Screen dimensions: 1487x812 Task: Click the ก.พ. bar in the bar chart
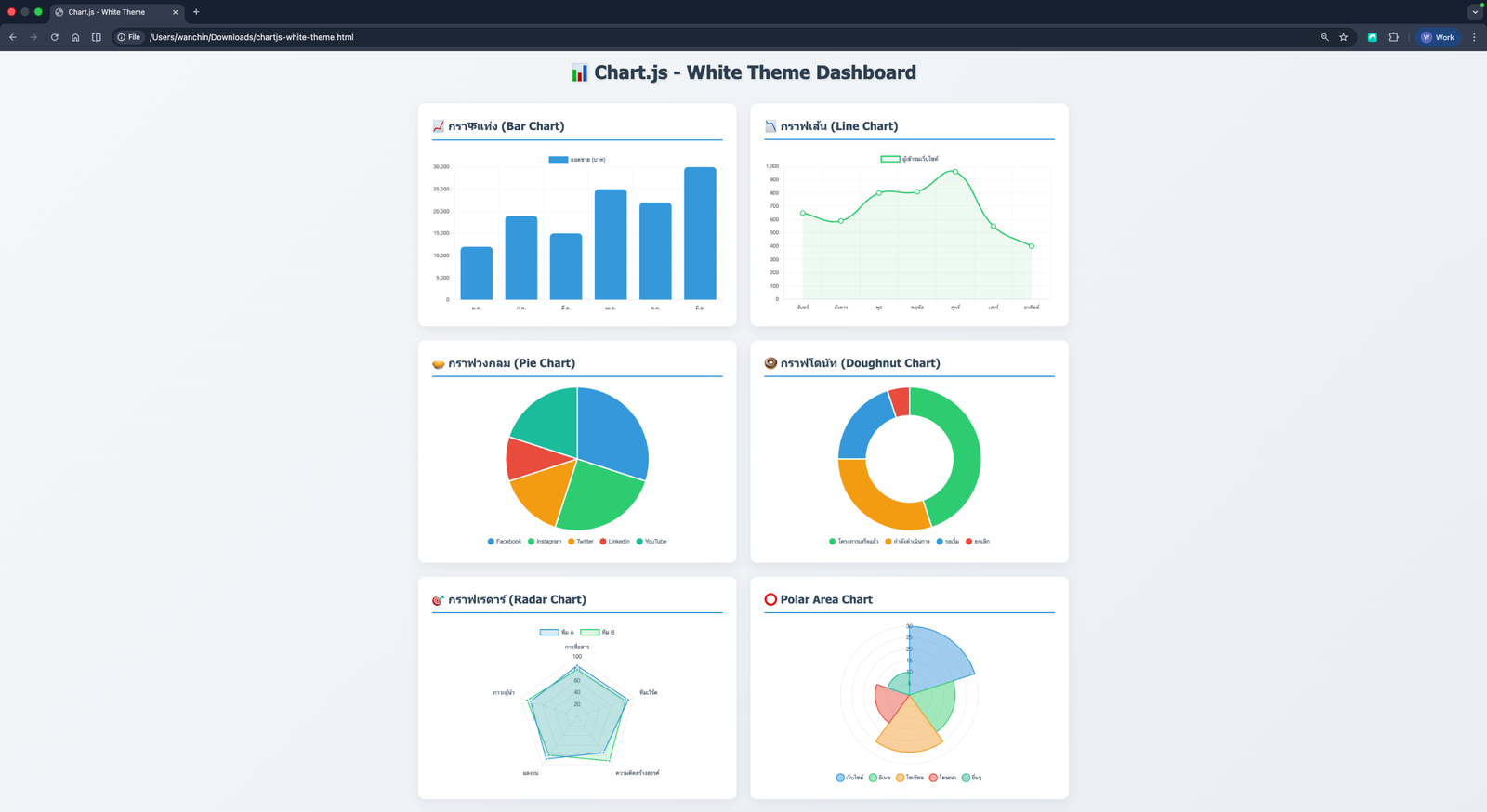tap(521, 257)
